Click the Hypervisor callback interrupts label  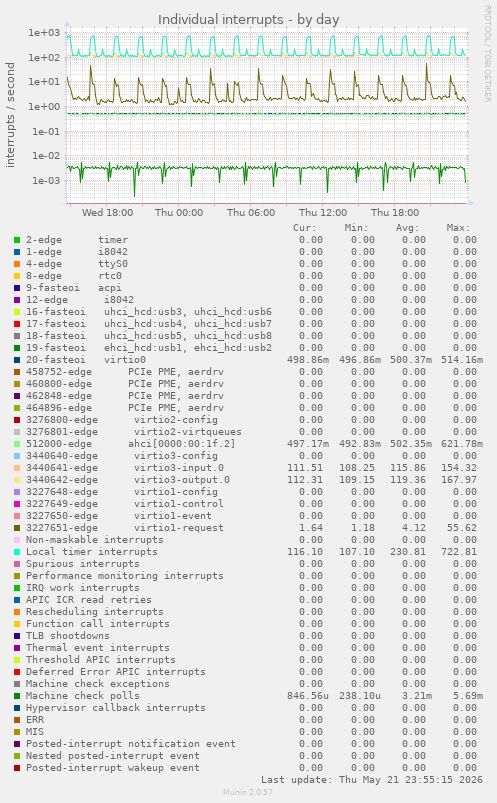116,708
